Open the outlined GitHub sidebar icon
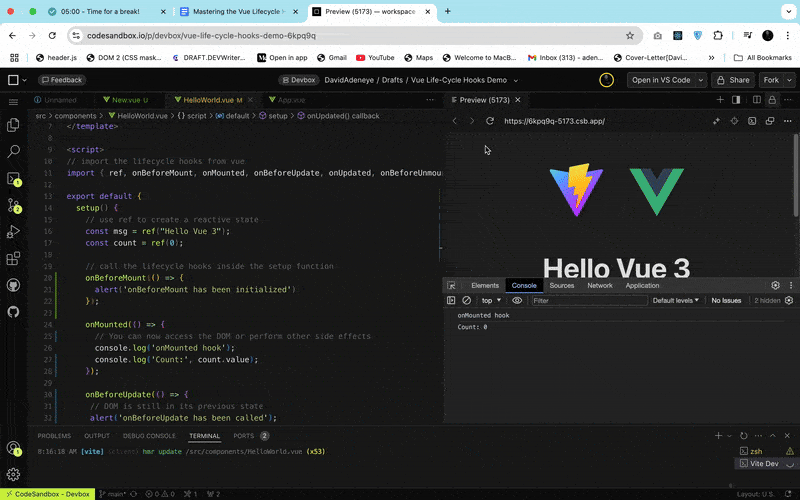800x500 pixels. (13, 312)
